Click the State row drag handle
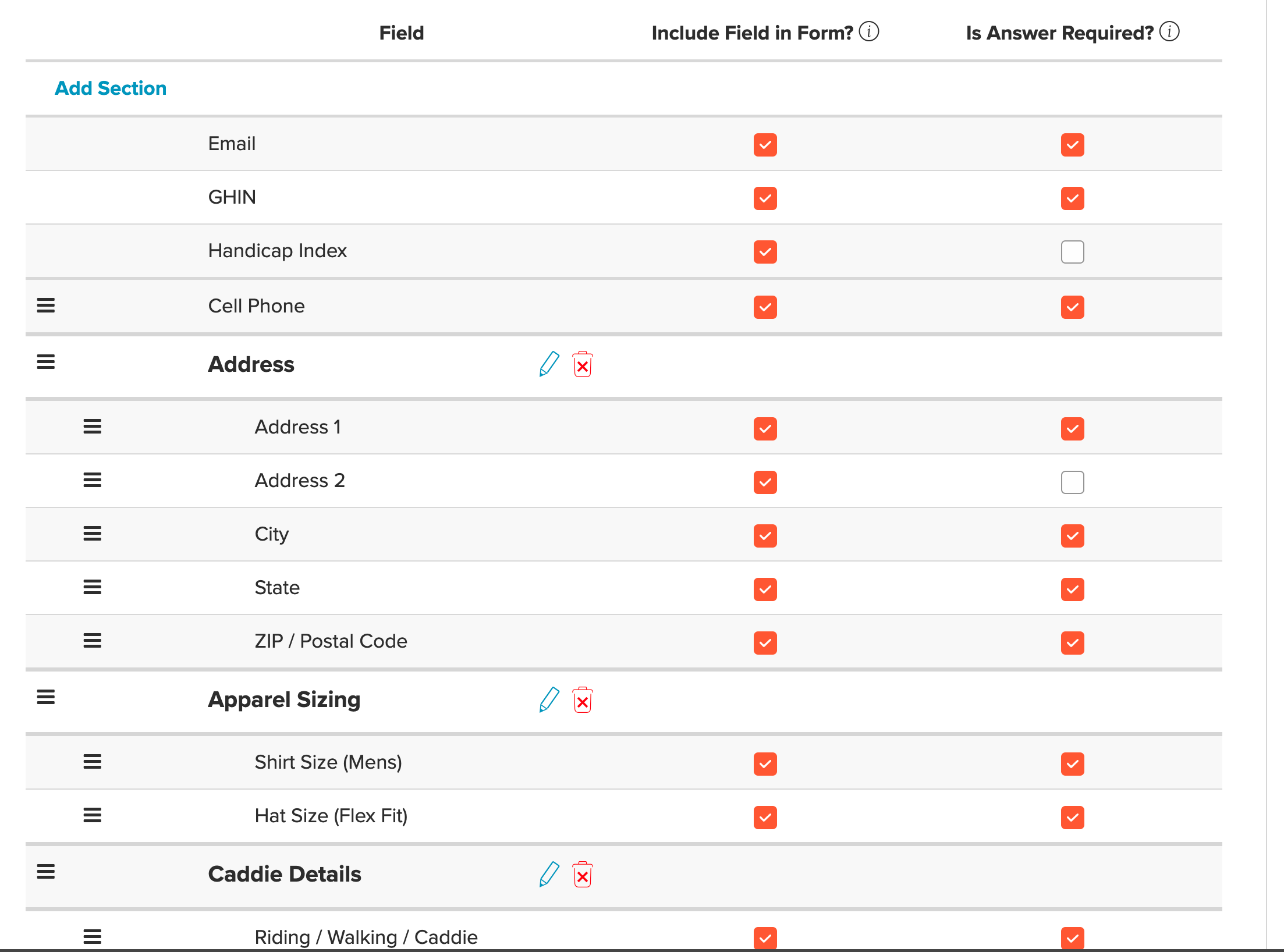The width and height of the screenshot is (1284, 952). 93,587
